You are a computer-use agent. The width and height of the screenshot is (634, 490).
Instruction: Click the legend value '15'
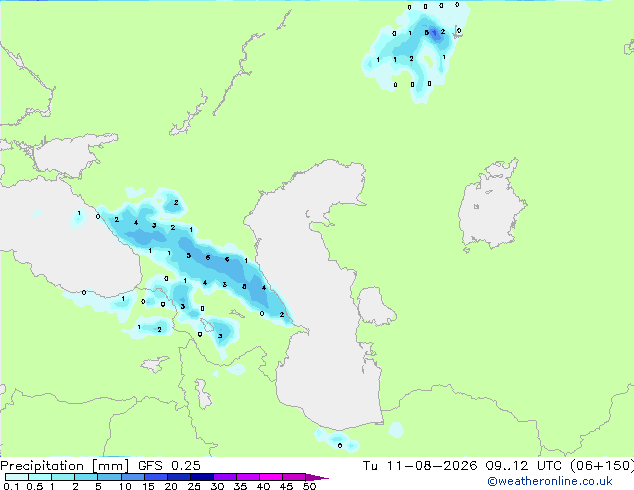[x=148, y=486]
